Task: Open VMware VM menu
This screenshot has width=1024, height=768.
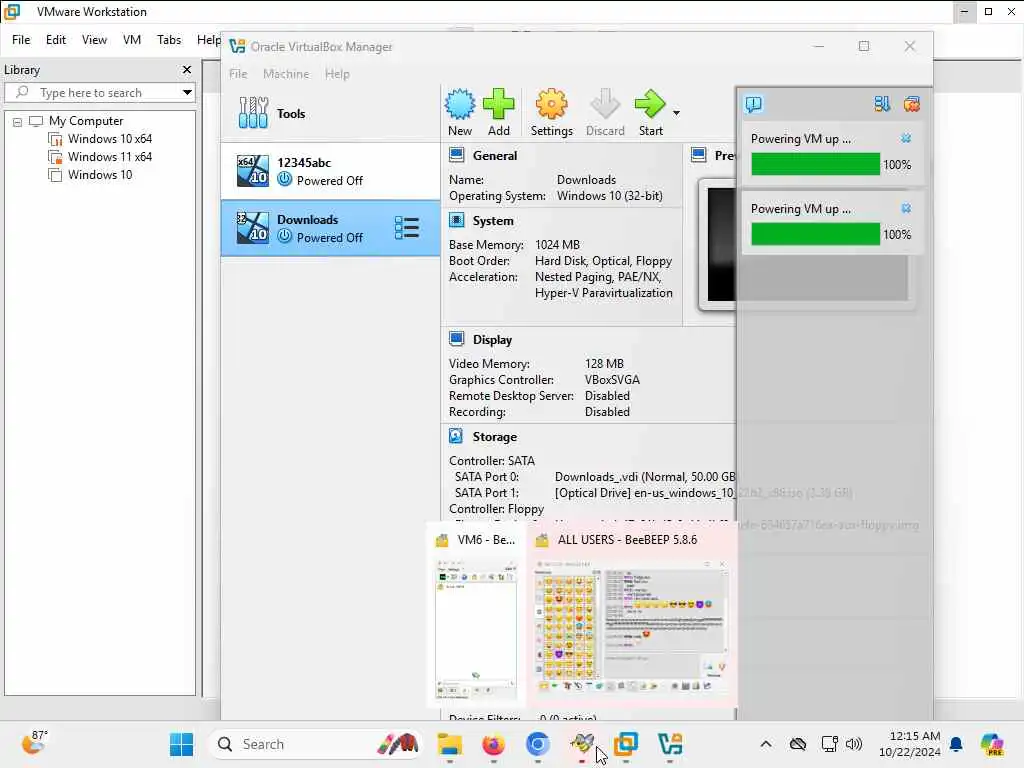Action: [132, 40]
